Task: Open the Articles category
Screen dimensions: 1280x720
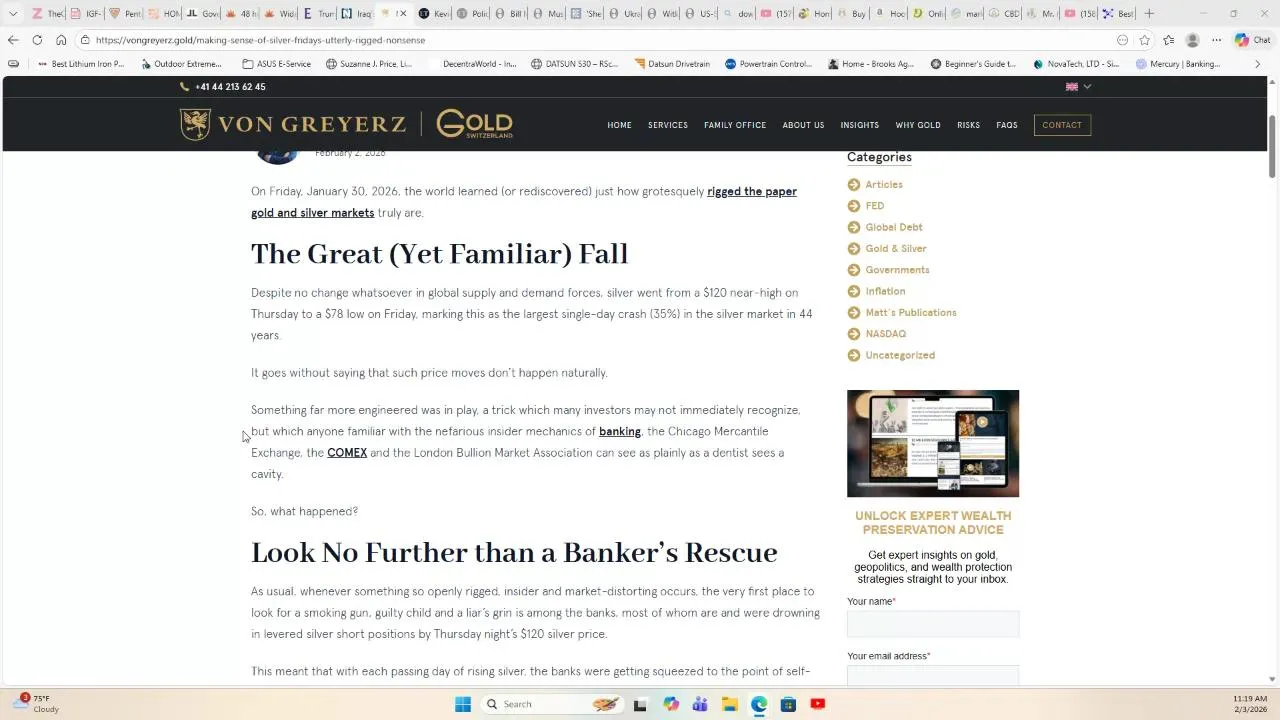Action: [x=884, y=185]
